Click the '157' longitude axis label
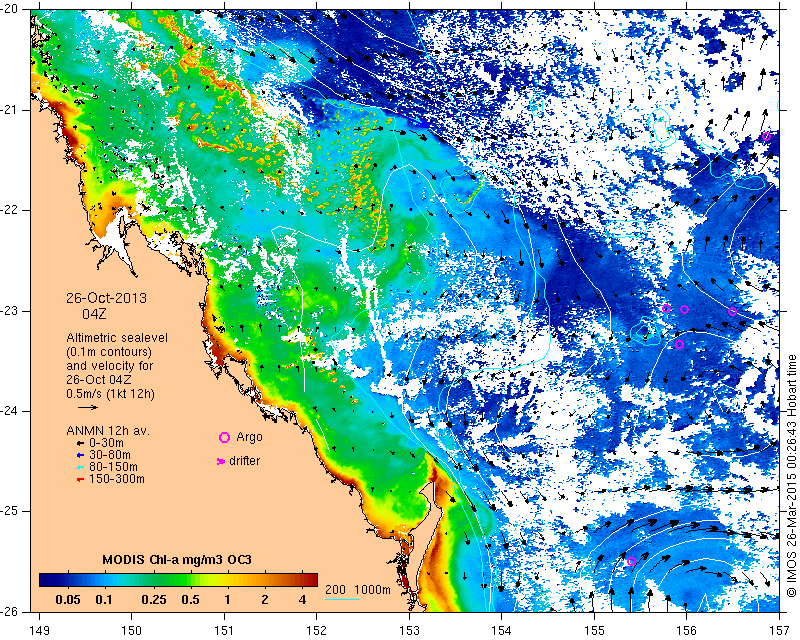800x640 pixels. tap(779, 631)
